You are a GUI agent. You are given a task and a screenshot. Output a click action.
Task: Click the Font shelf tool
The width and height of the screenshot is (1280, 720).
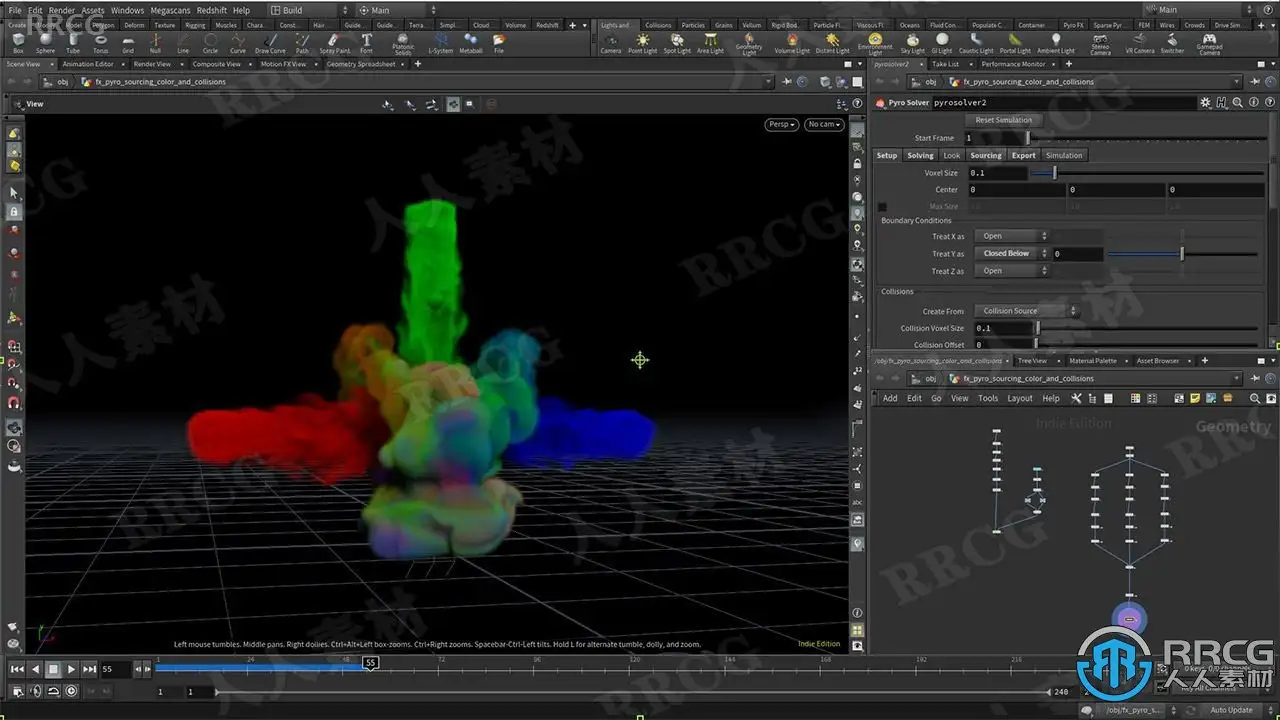pyautogui.click(x=366, y=42)
